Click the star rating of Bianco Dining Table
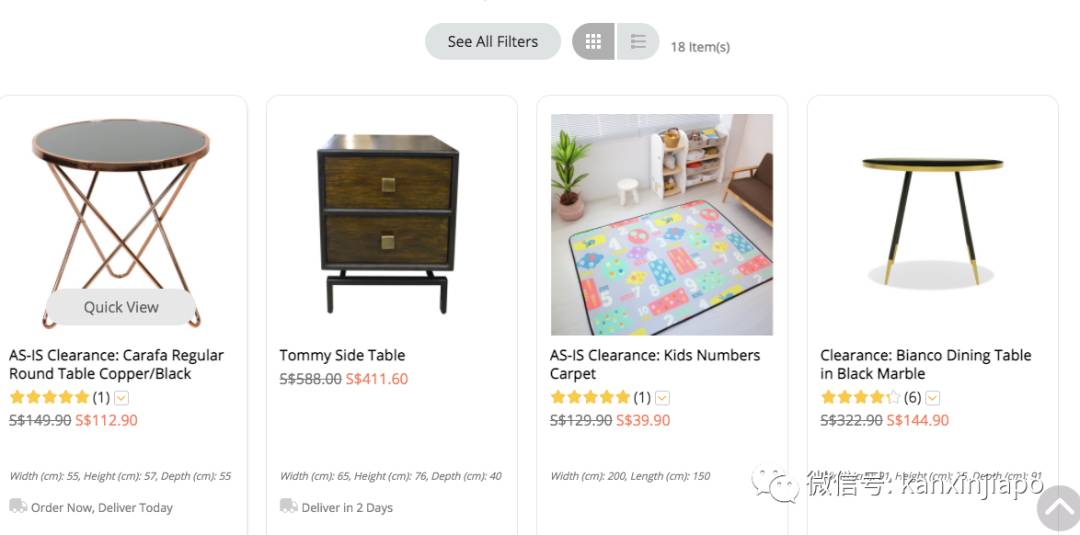This screenshot has height=535, width=1080. coord(860,398)
